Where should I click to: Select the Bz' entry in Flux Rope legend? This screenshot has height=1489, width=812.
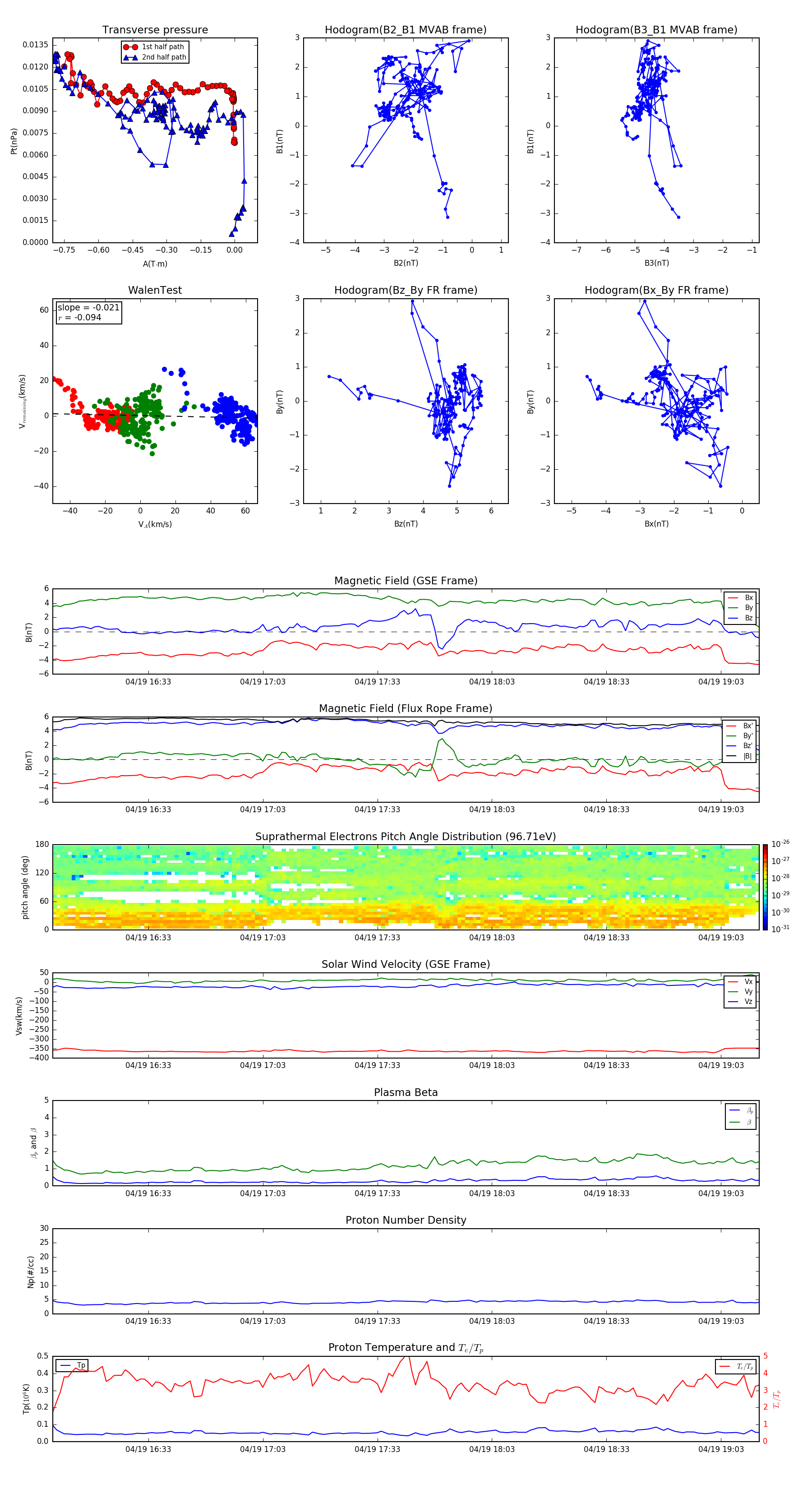click(x=739, y=746)
